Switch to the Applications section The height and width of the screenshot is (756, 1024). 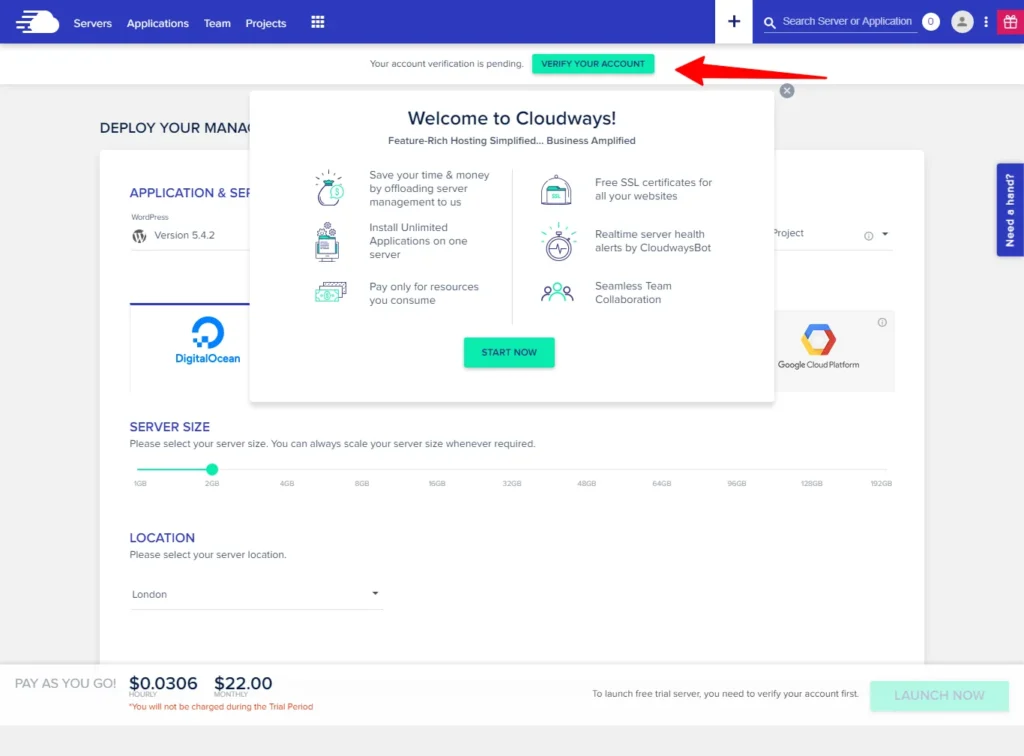tap(157, 23)
